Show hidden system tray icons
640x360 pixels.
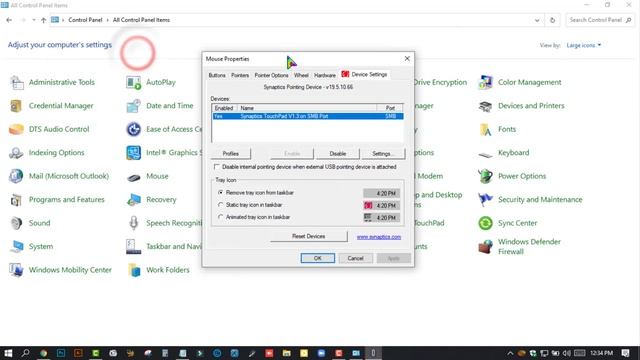coord(510,353)
